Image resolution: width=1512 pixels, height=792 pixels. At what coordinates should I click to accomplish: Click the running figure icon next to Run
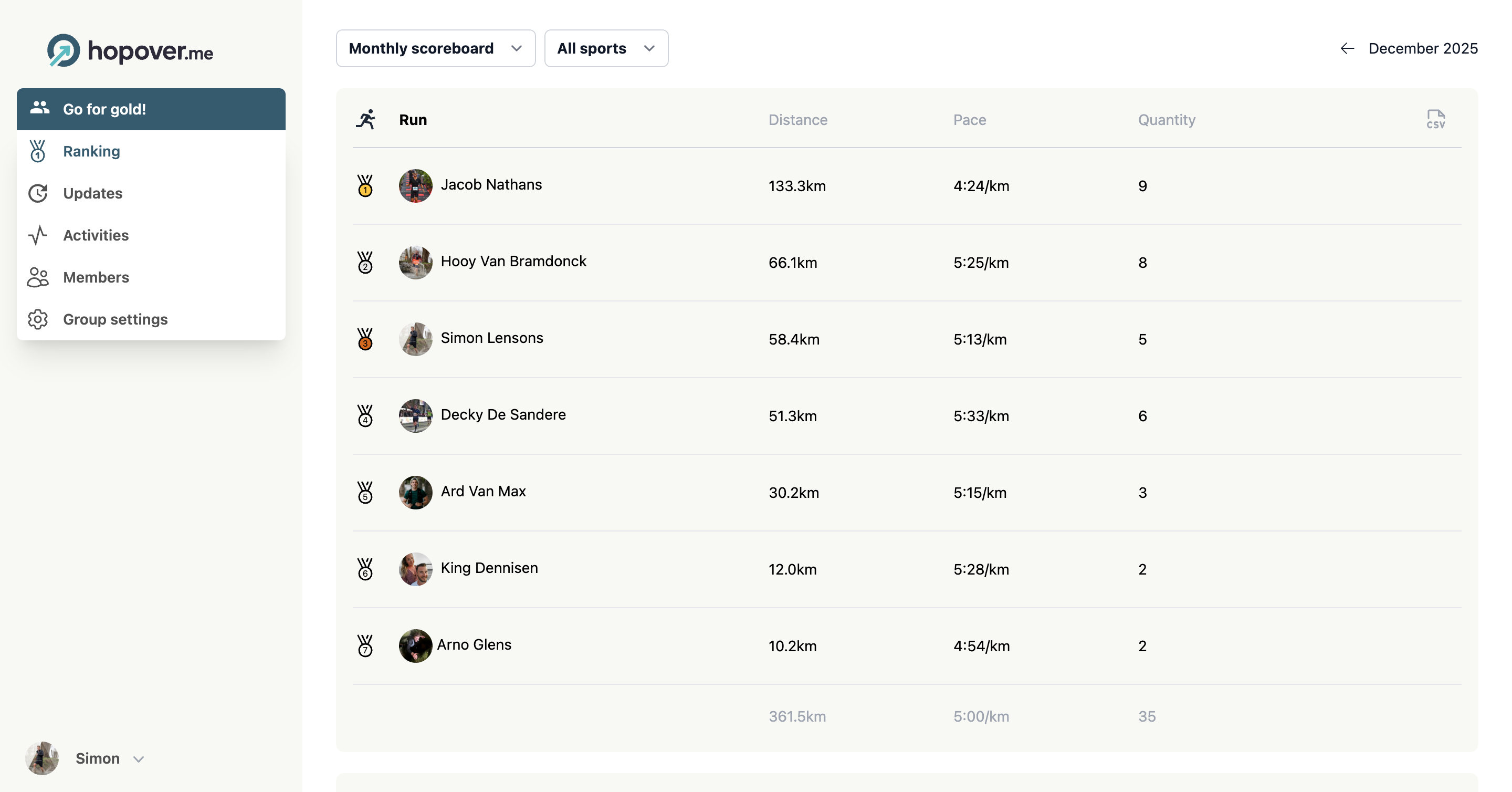click(x=366, y=119)
